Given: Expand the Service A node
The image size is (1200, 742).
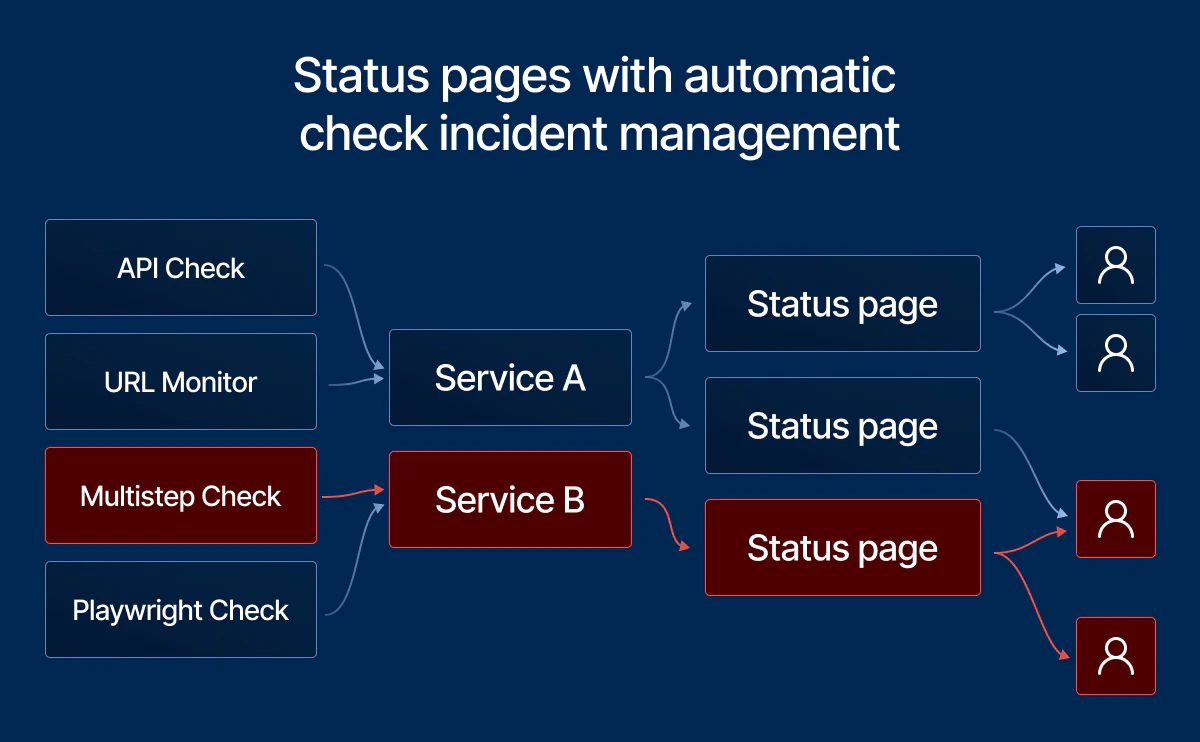Looking at the screenshot, I should (x=510, y=378).
